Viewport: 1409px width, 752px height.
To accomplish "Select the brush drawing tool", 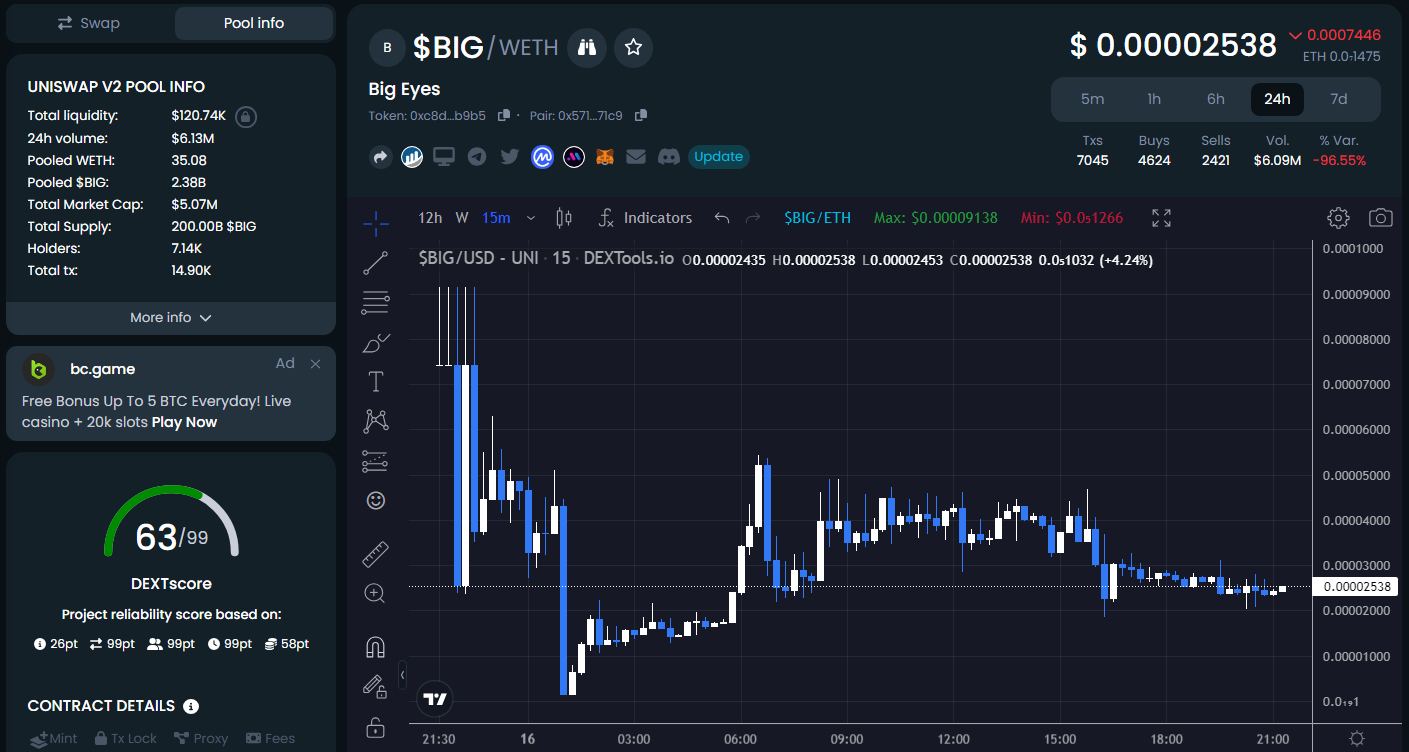I will point(376,343).
